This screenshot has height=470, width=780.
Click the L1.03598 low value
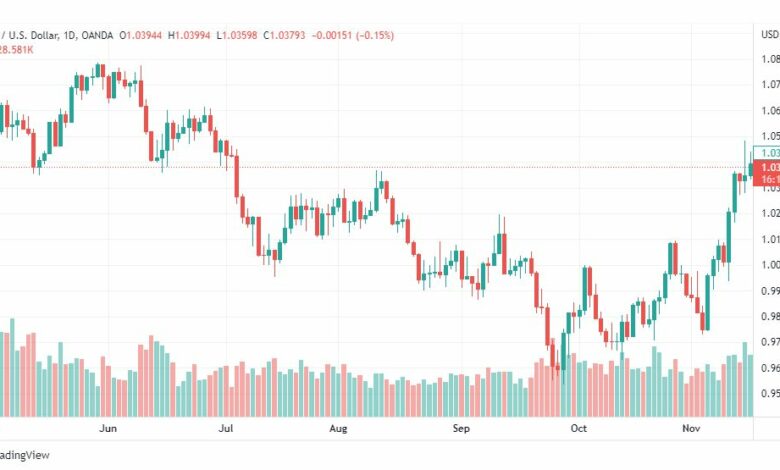237,35
